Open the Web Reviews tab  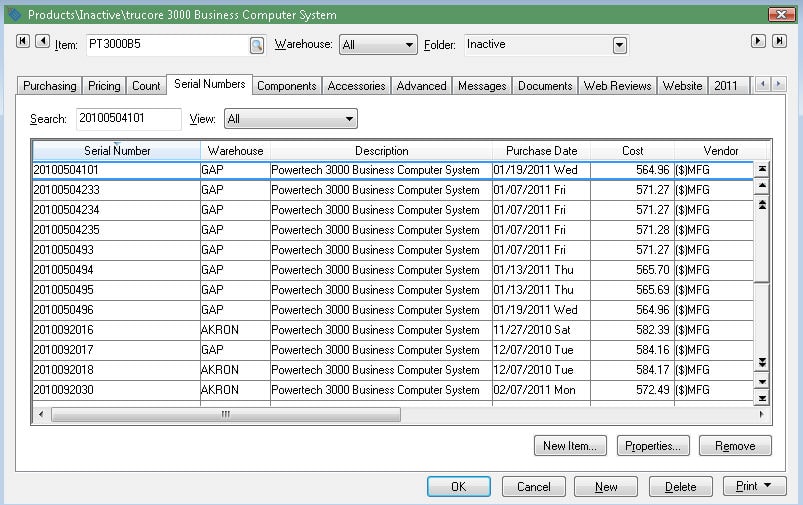pos(617,86)
